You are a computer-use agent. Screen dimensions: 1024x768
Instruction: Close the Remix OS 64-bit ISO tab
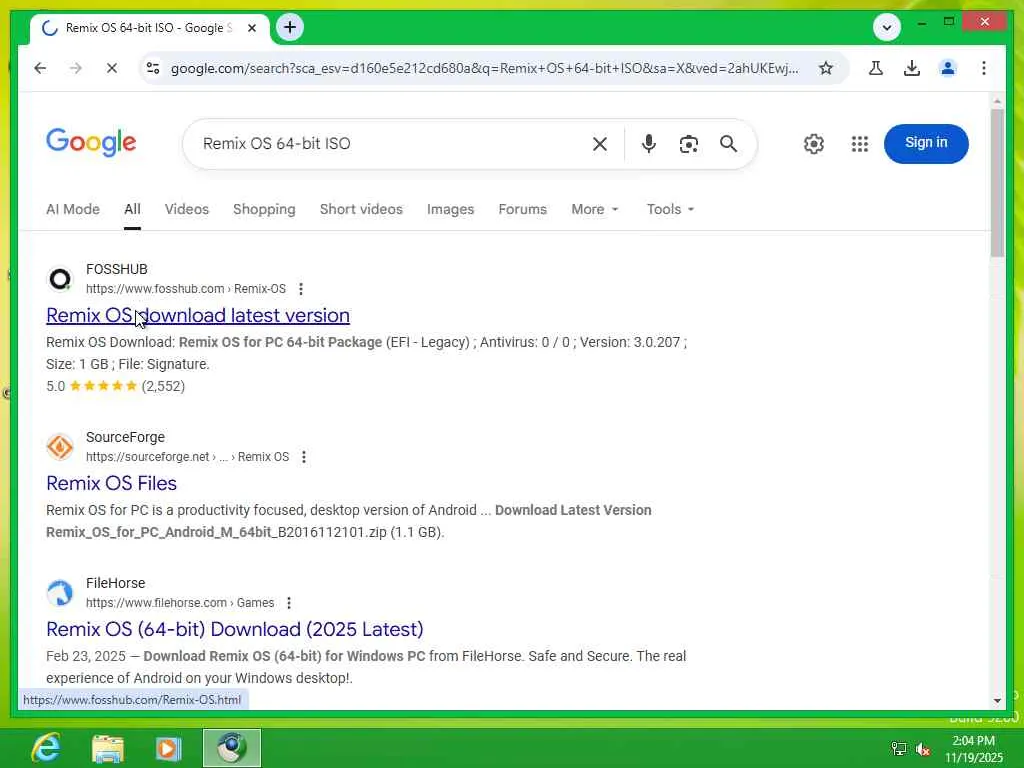252,28
